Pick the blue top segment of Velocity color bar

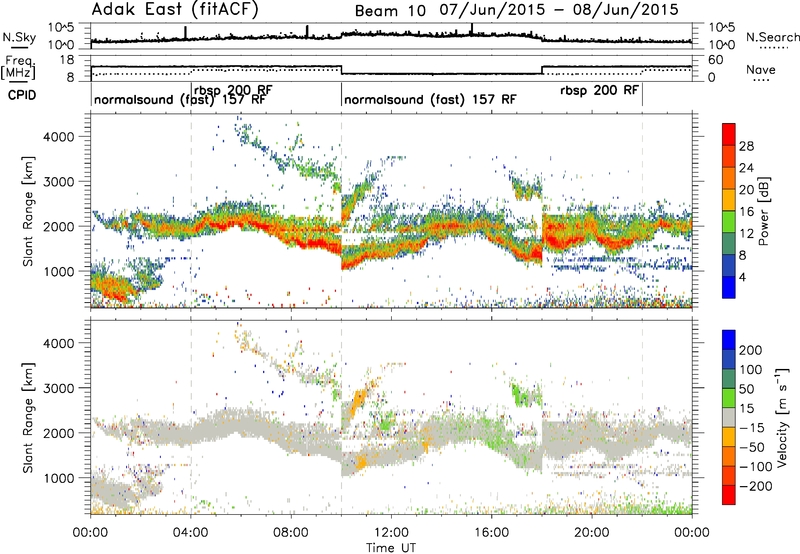point(729,340)
